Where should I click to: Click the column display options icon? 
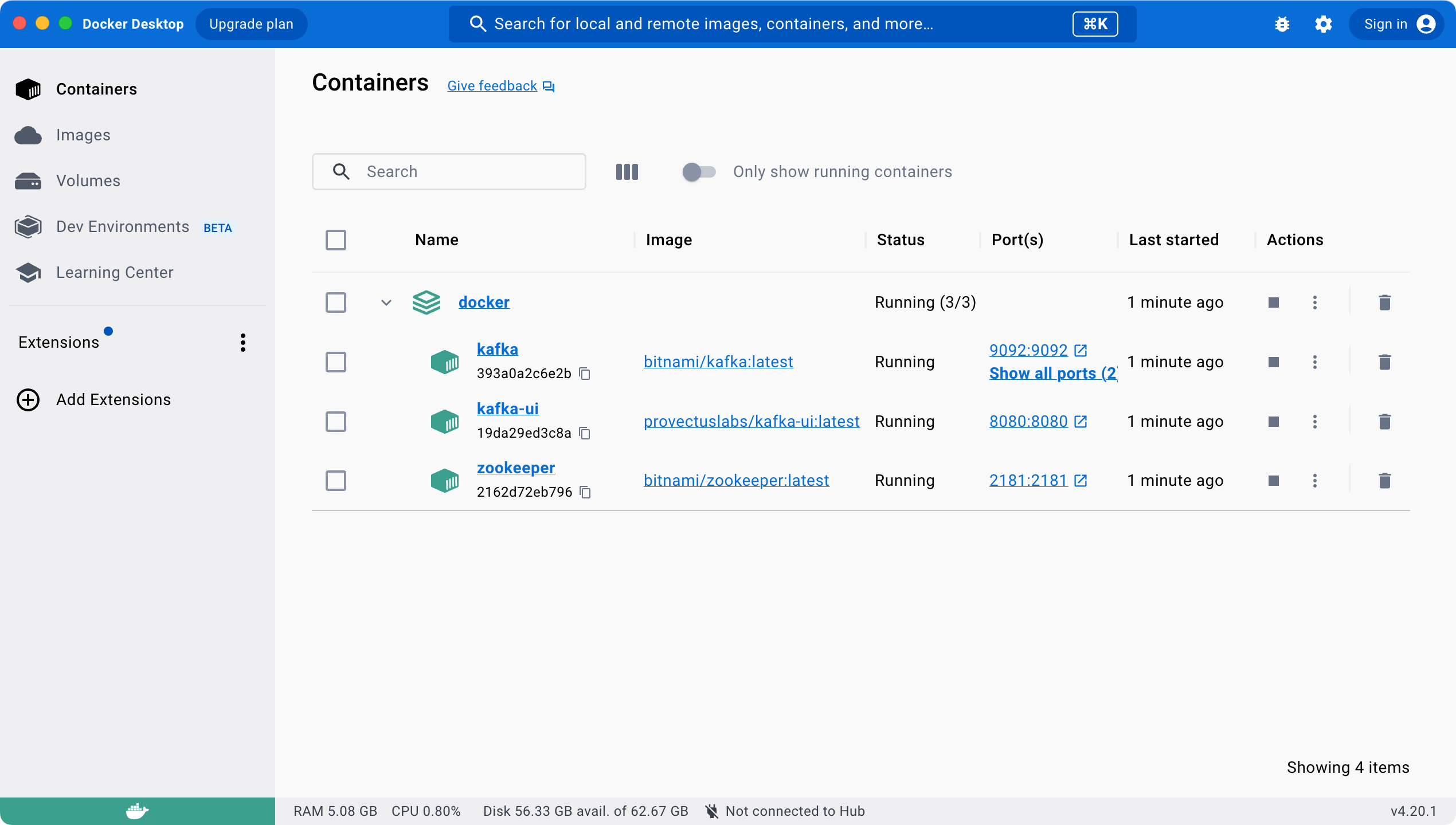tap(627, 172)
